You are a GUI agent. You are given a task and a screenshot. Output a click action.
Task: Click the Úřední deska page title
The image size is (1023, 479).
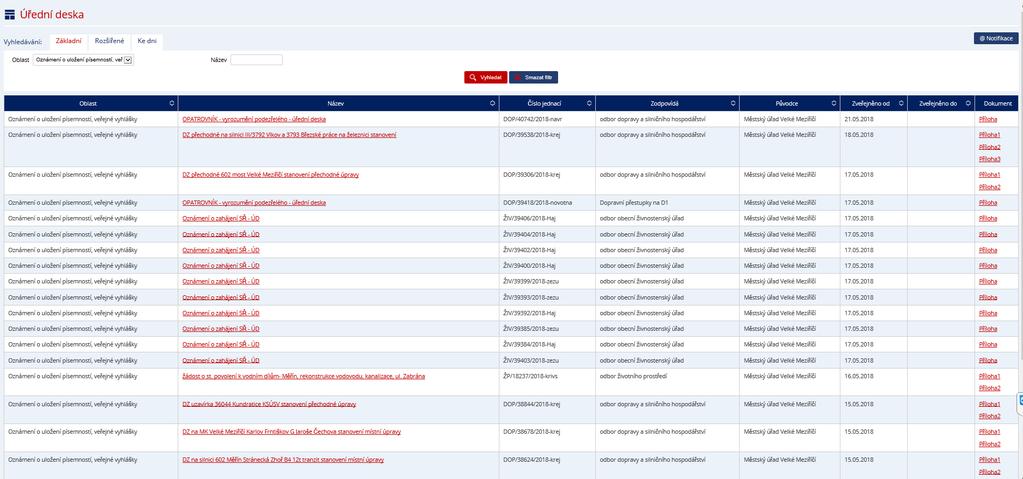(52, 14)
